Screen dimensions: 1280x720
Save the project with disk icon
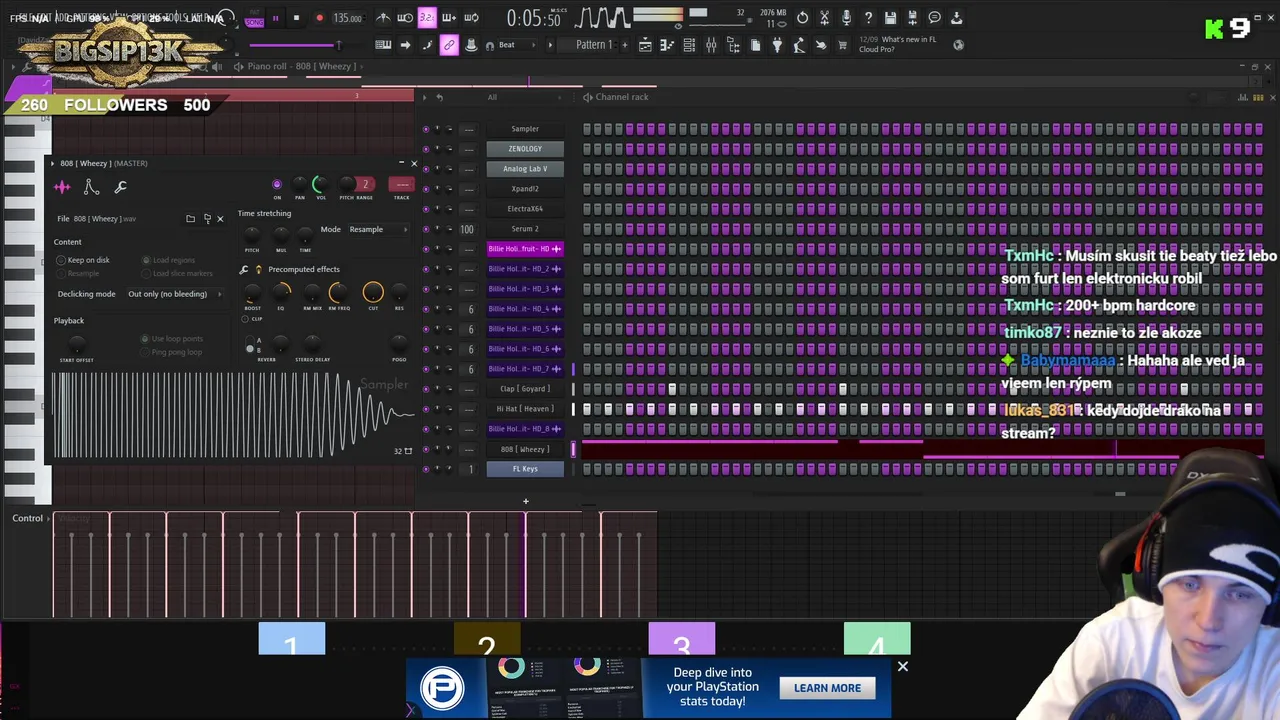tap(890, 18)
